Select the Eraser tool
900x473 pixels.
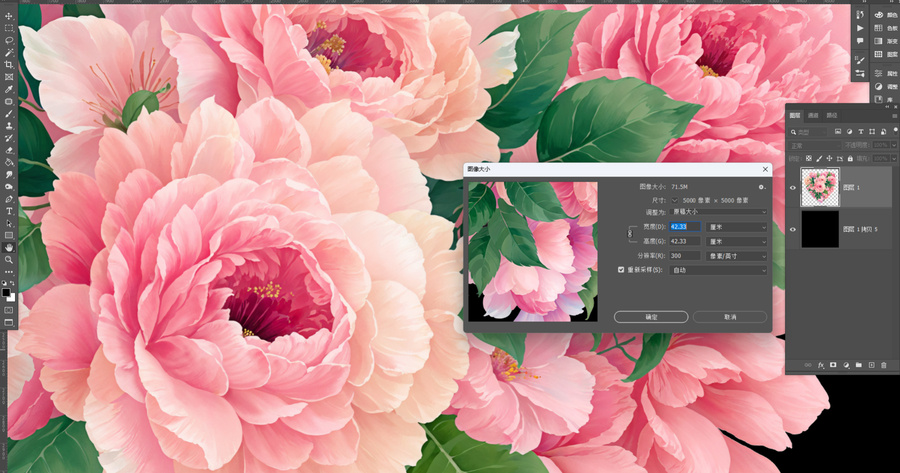(x=9, y=150)
